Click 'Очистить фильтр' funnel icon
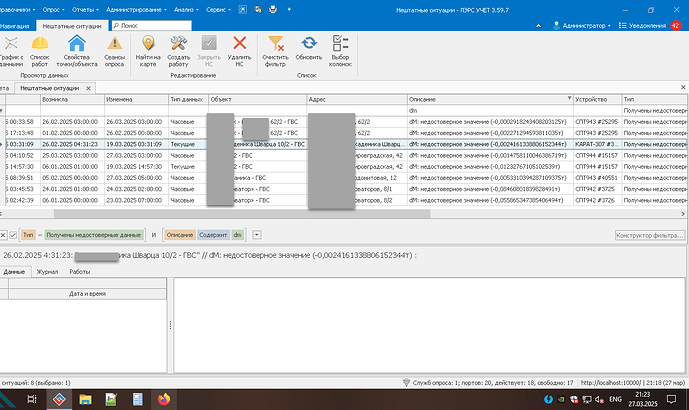The width and height of the screenshot is (689, 410). click(275, 51)
